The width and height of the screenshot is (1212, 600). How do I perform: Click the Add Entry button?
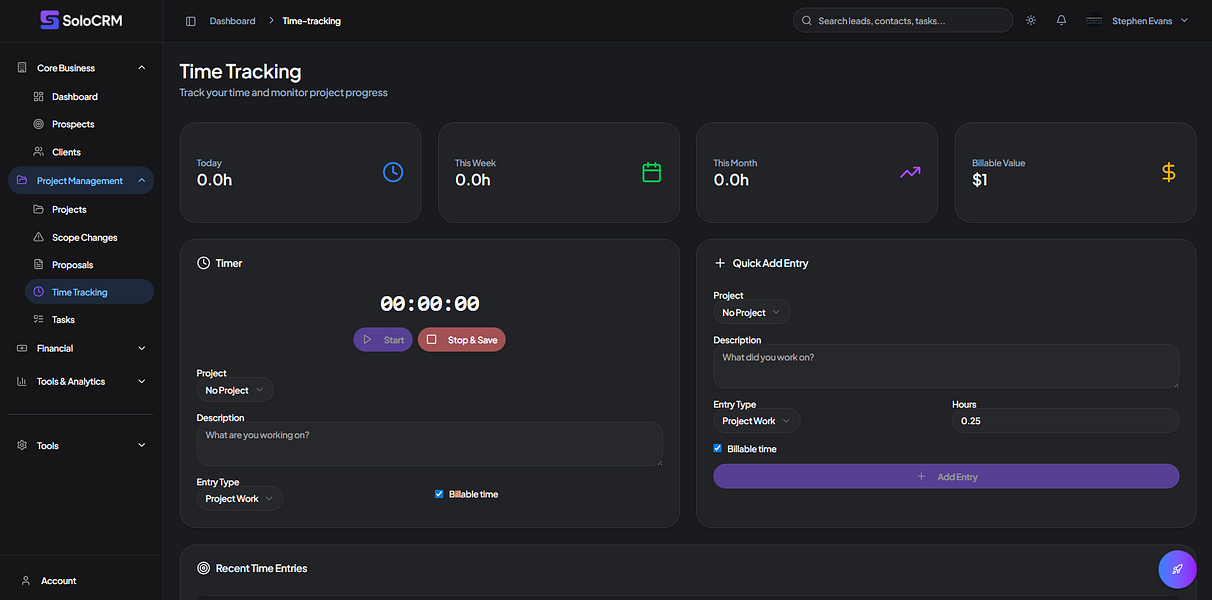tap(946, 477)
